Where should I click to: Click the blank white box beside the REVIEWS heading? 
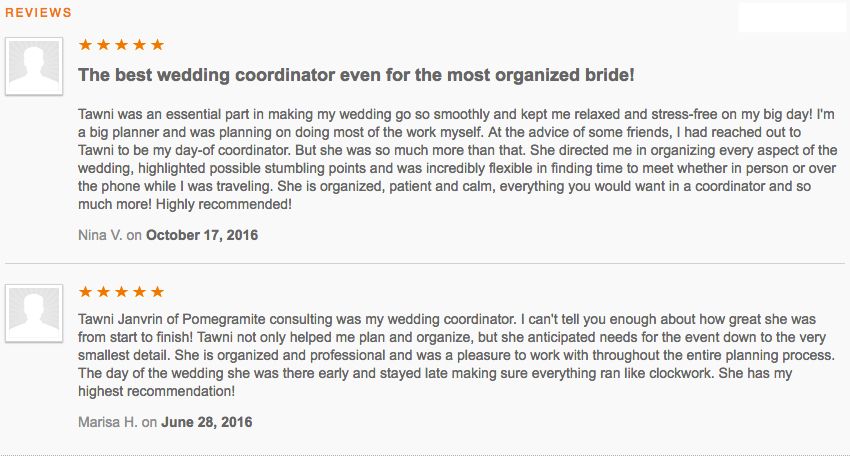(792, 17)
